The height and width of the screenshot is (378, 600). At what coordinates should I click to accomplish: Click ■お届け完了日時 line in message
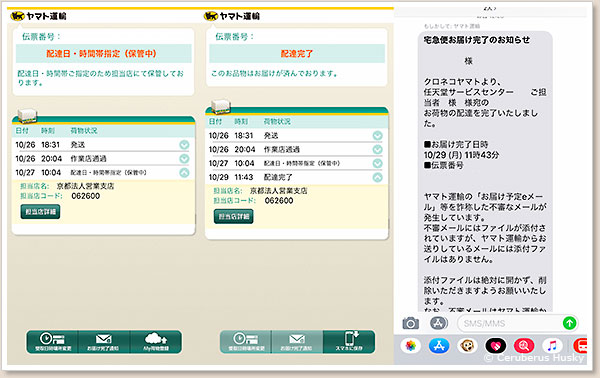point(456,144)
